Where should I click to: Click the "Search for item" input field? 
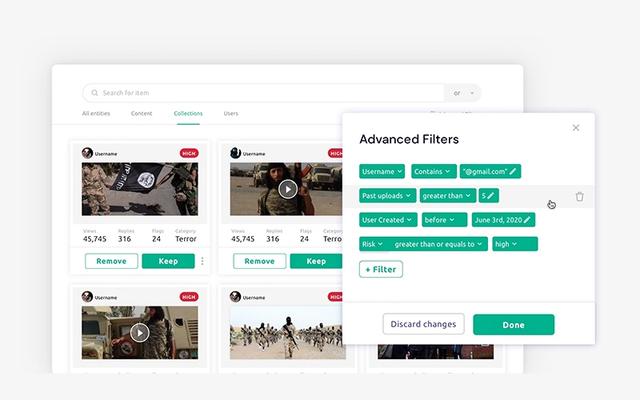pos(260,93)
